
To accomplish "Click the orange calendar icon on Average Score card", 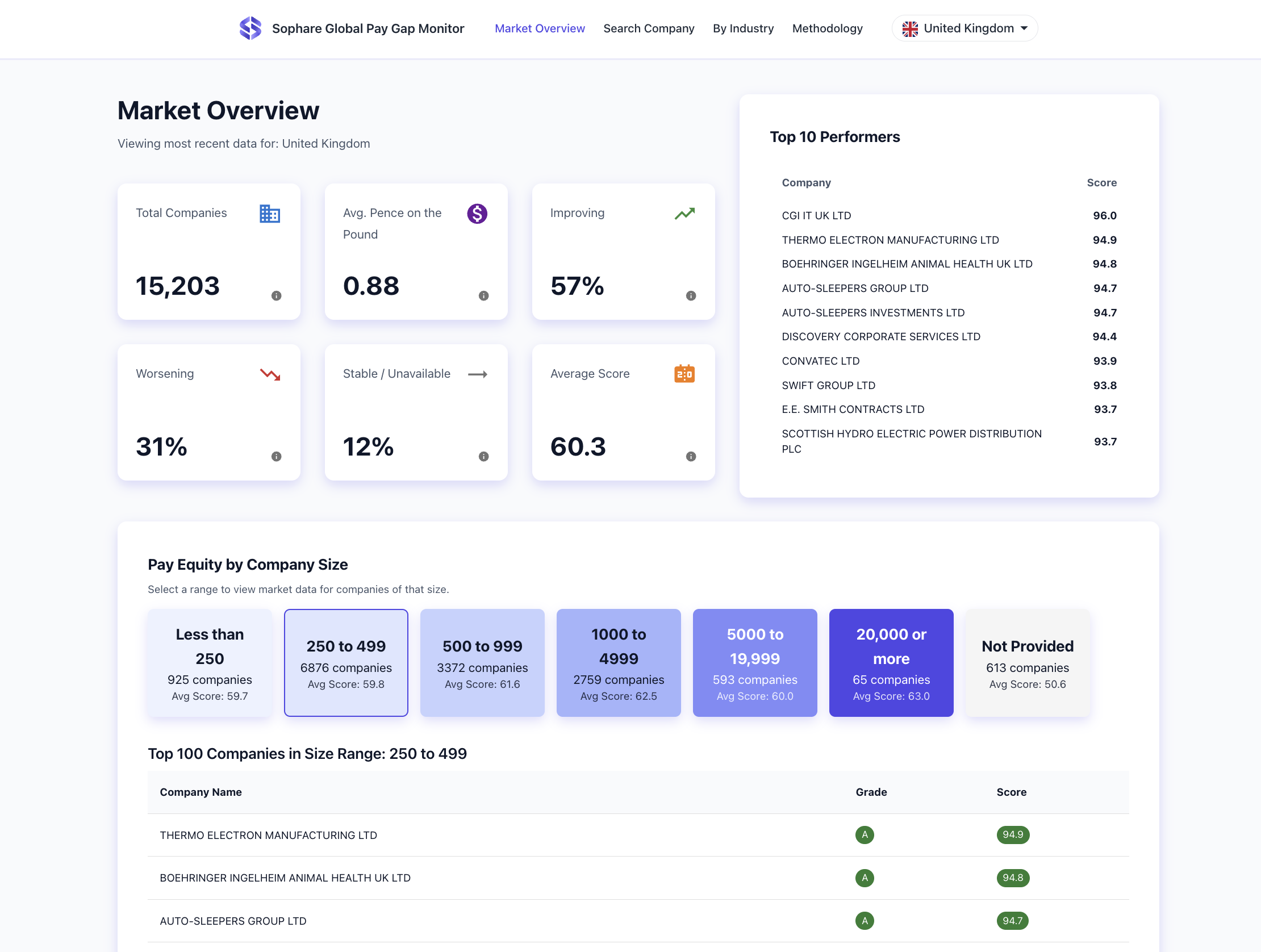I will pos(684,373).
